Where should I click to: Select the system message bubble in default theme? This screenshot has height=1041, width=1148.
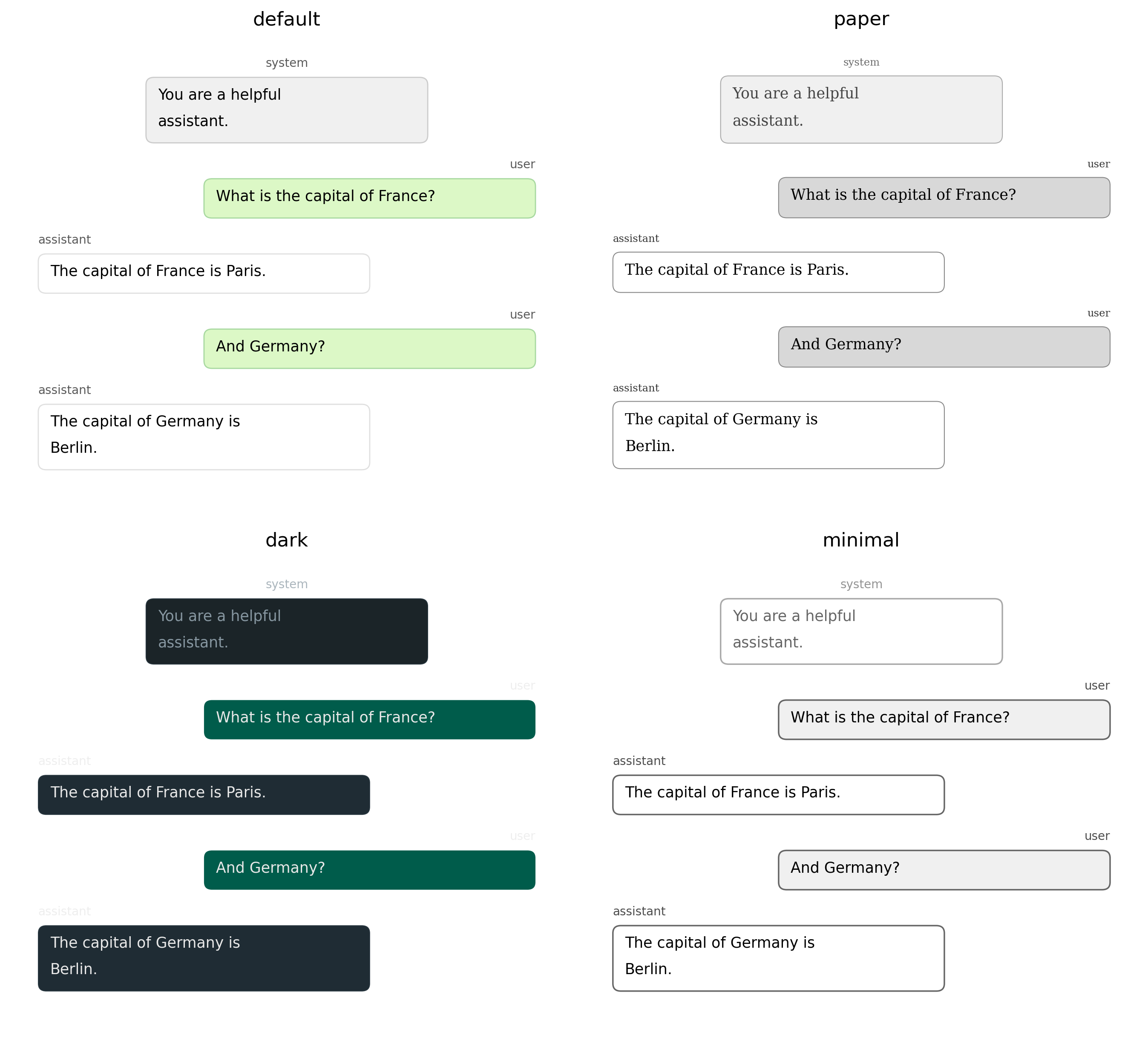point(286,110)
